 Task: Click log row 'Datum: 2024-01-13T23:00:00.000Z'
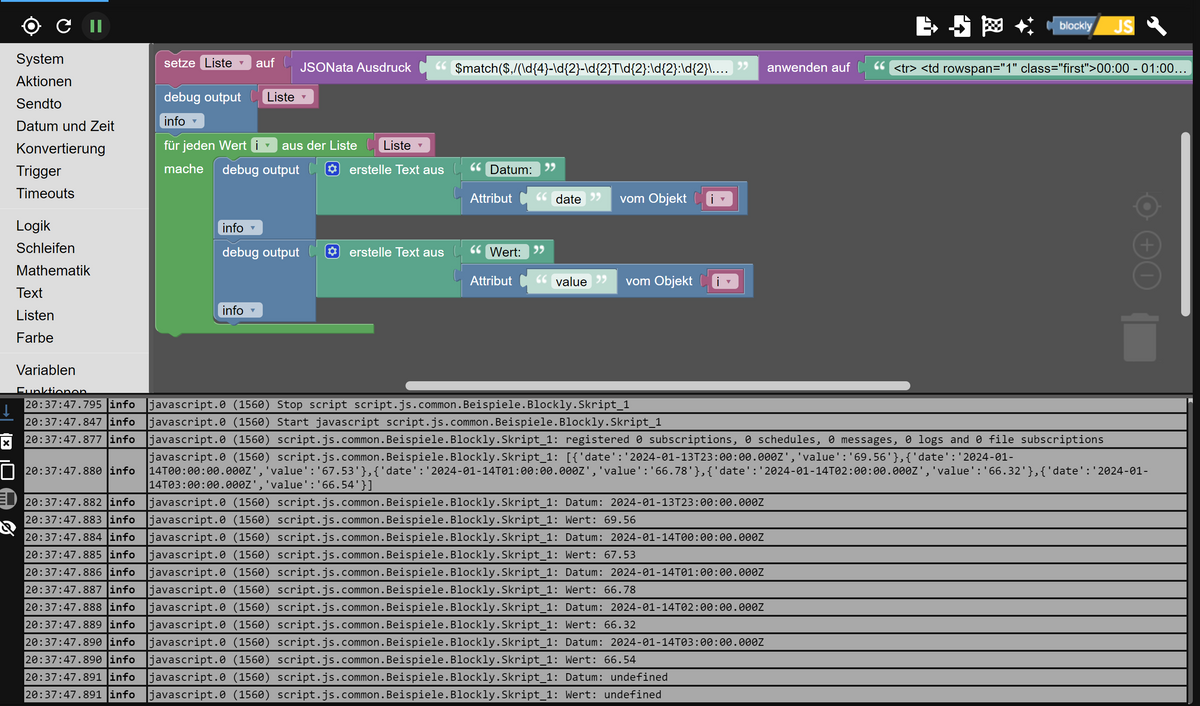pyautogui.click(x=606, y=502)
